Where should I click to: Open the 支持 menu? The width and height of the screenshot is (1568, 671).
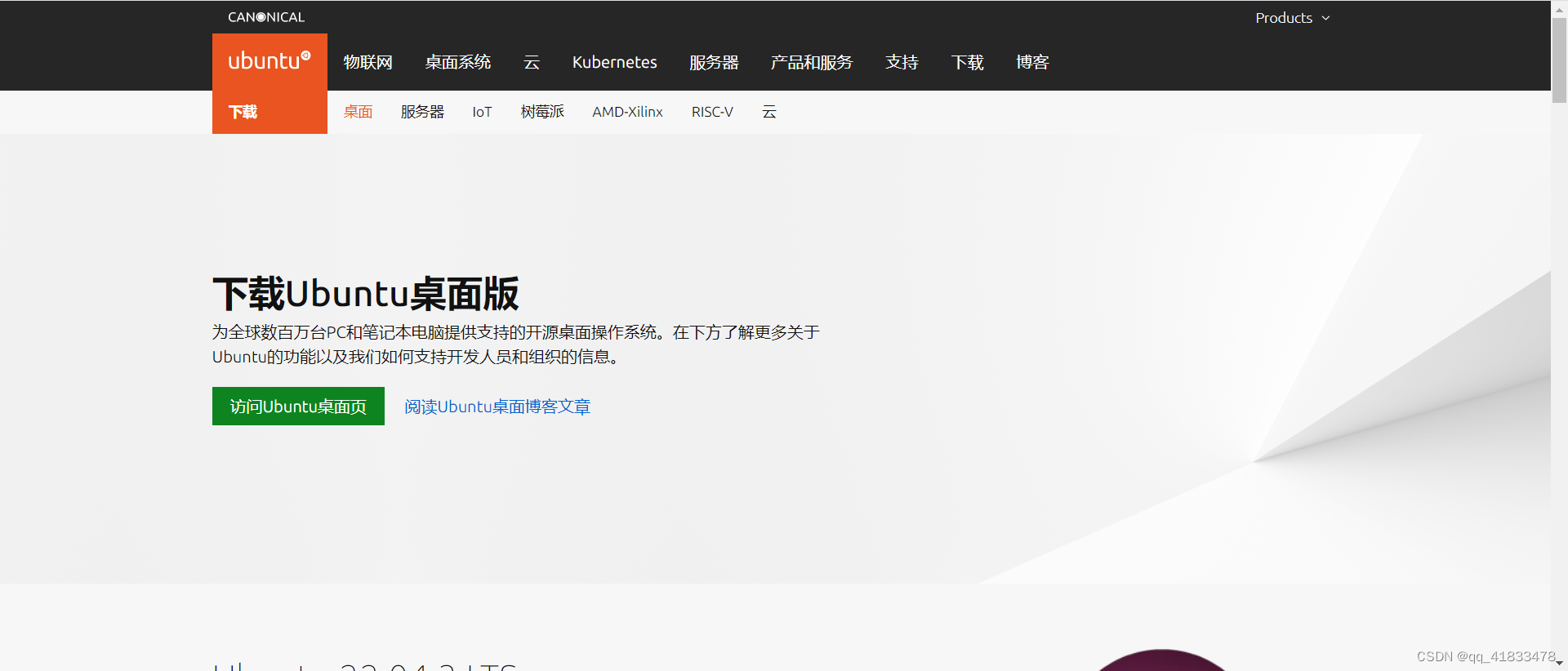pos(902,62)
